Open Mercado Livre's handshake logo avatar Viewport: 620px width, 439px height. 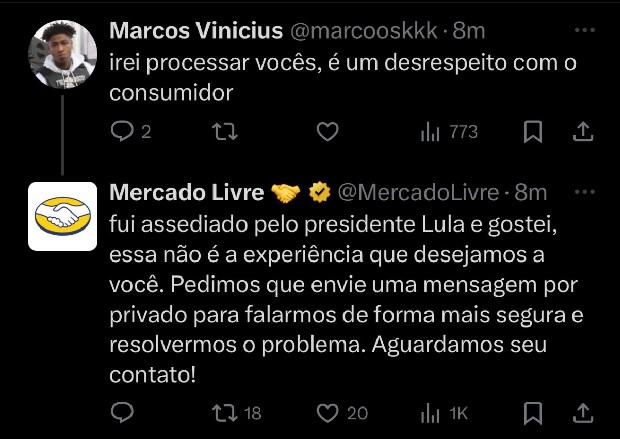[62, 215]
